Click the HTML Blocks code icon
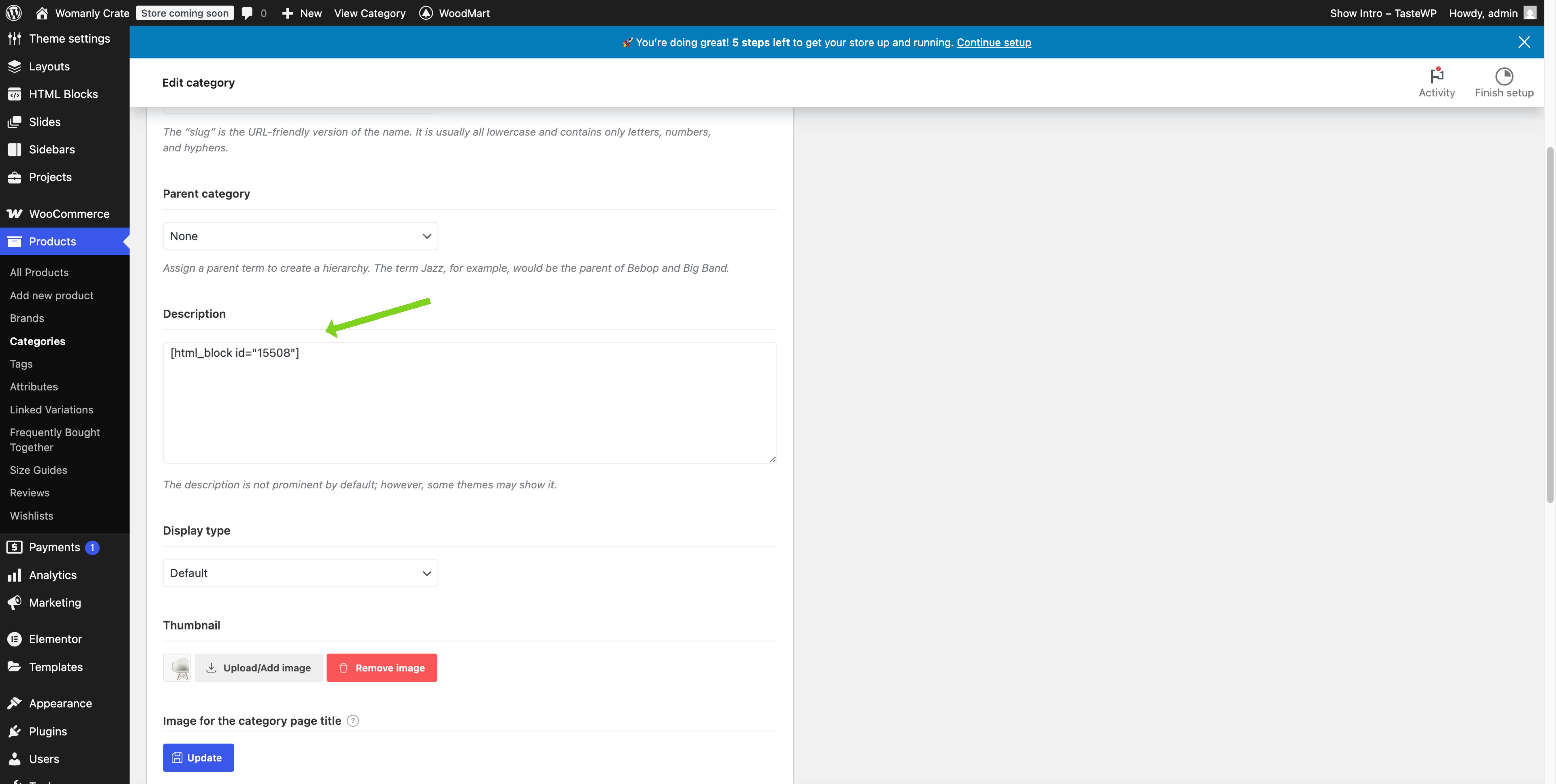Screen dimensions: 1556x784 (x=15, y=94)
